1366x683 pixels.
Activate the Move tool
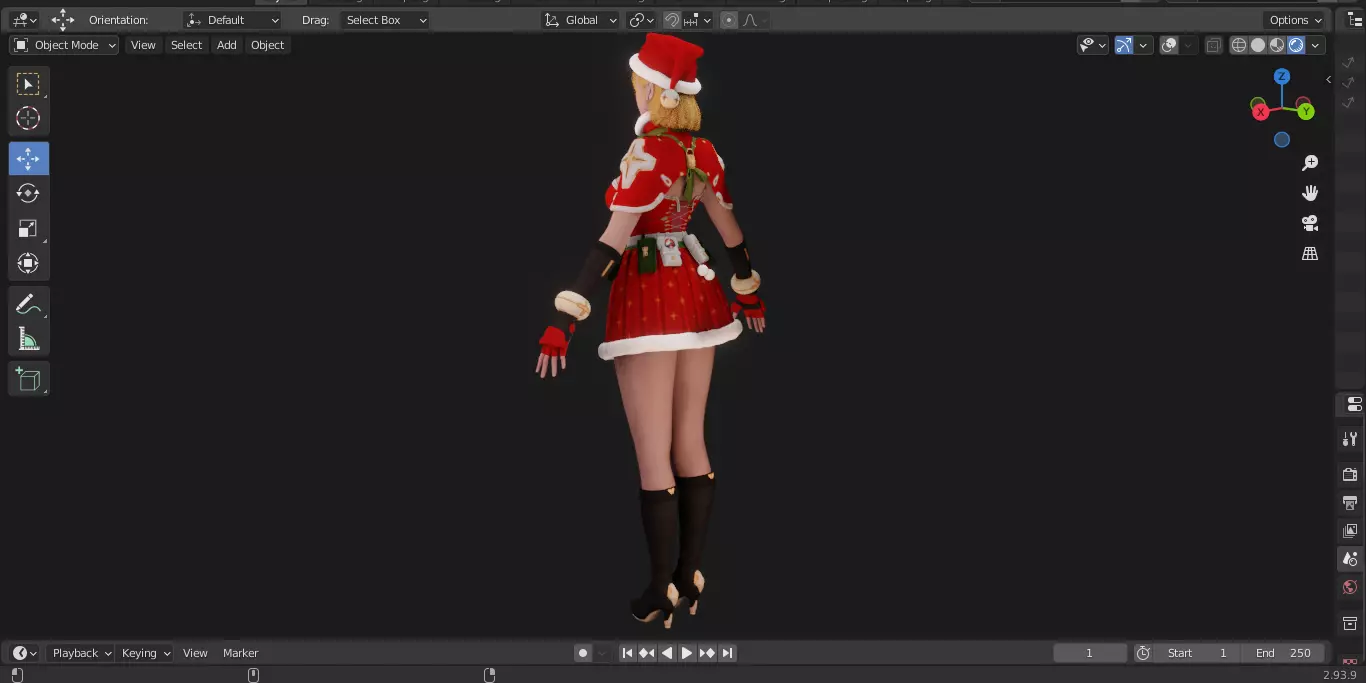(28, 159)
